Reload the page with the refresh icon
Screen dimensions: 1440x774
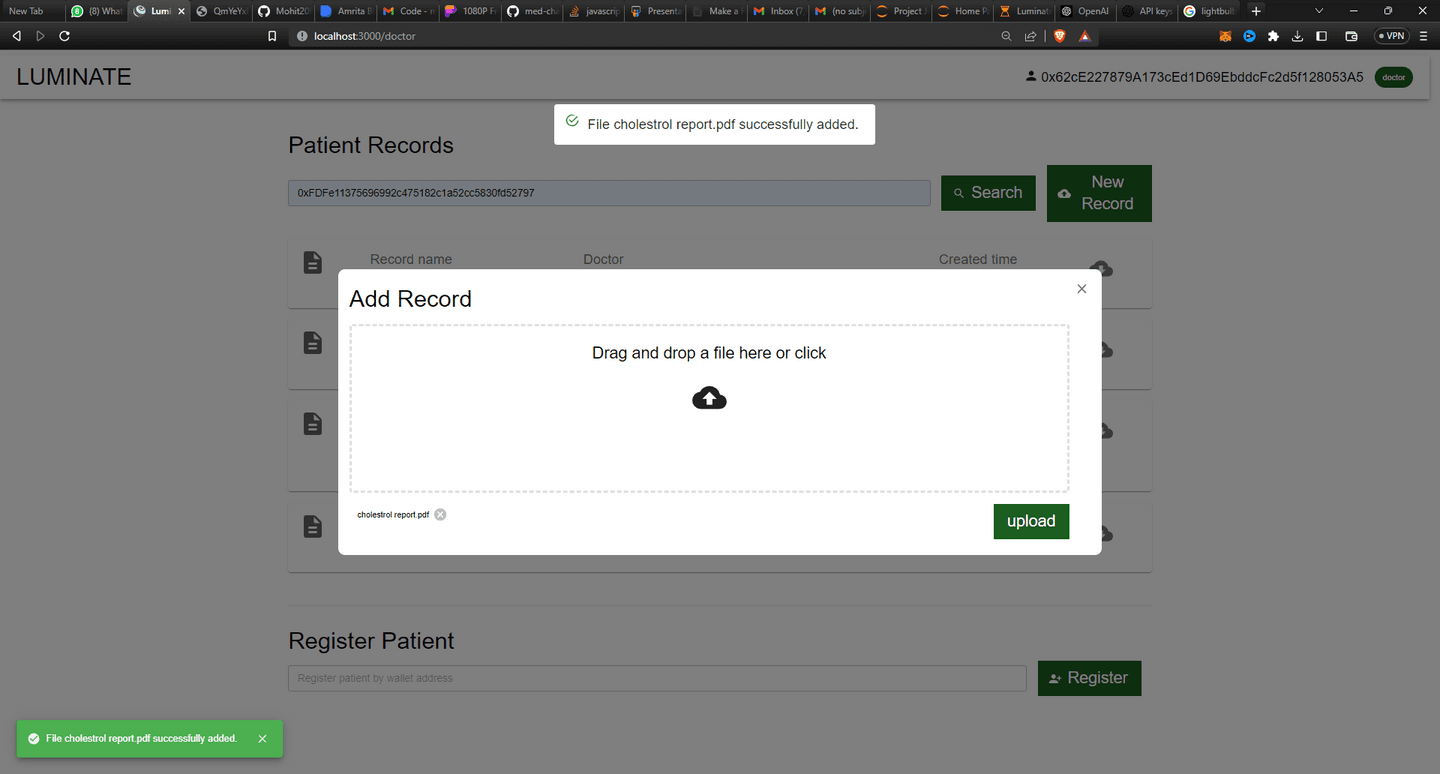[x=65, y=36]
